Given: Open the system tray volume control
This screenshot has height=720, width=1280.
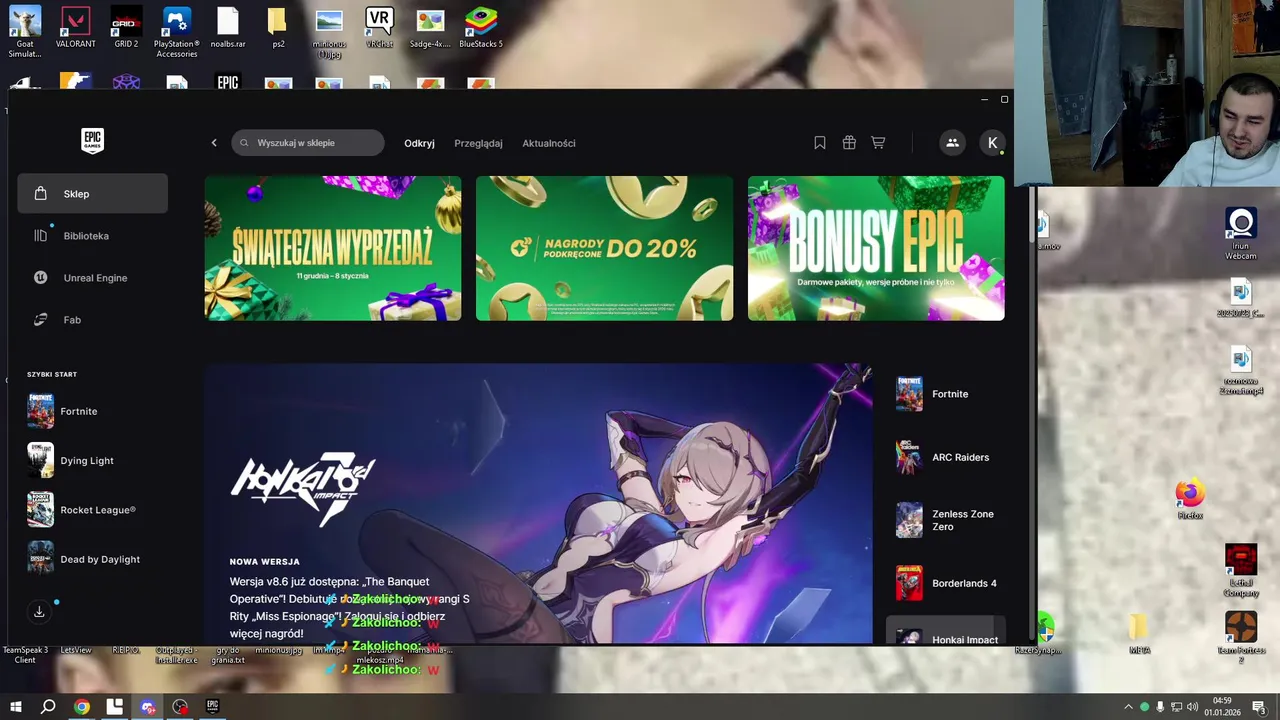Looking at the screenshot, I should (x=1193, y=707).
